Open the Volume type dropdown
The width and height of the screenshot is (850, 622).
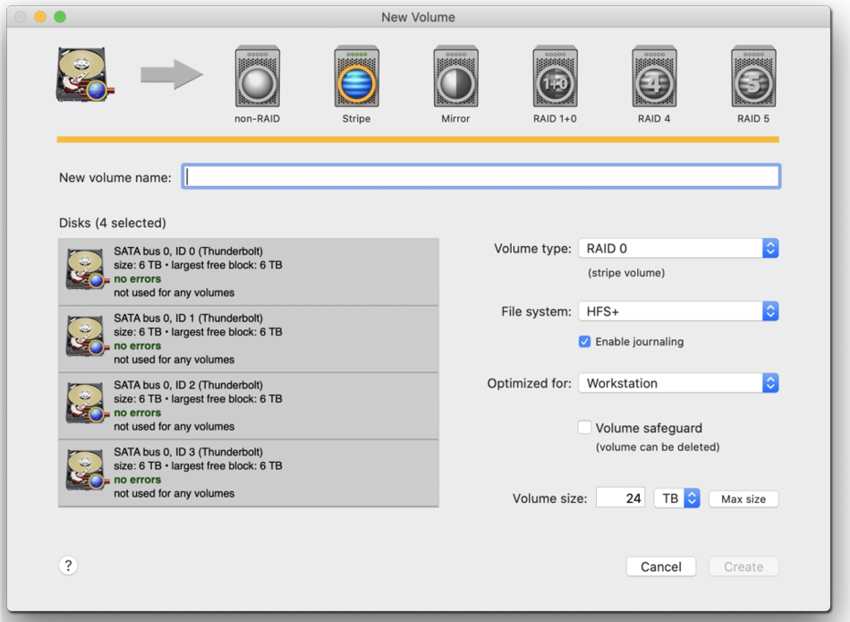click(678, 249)
